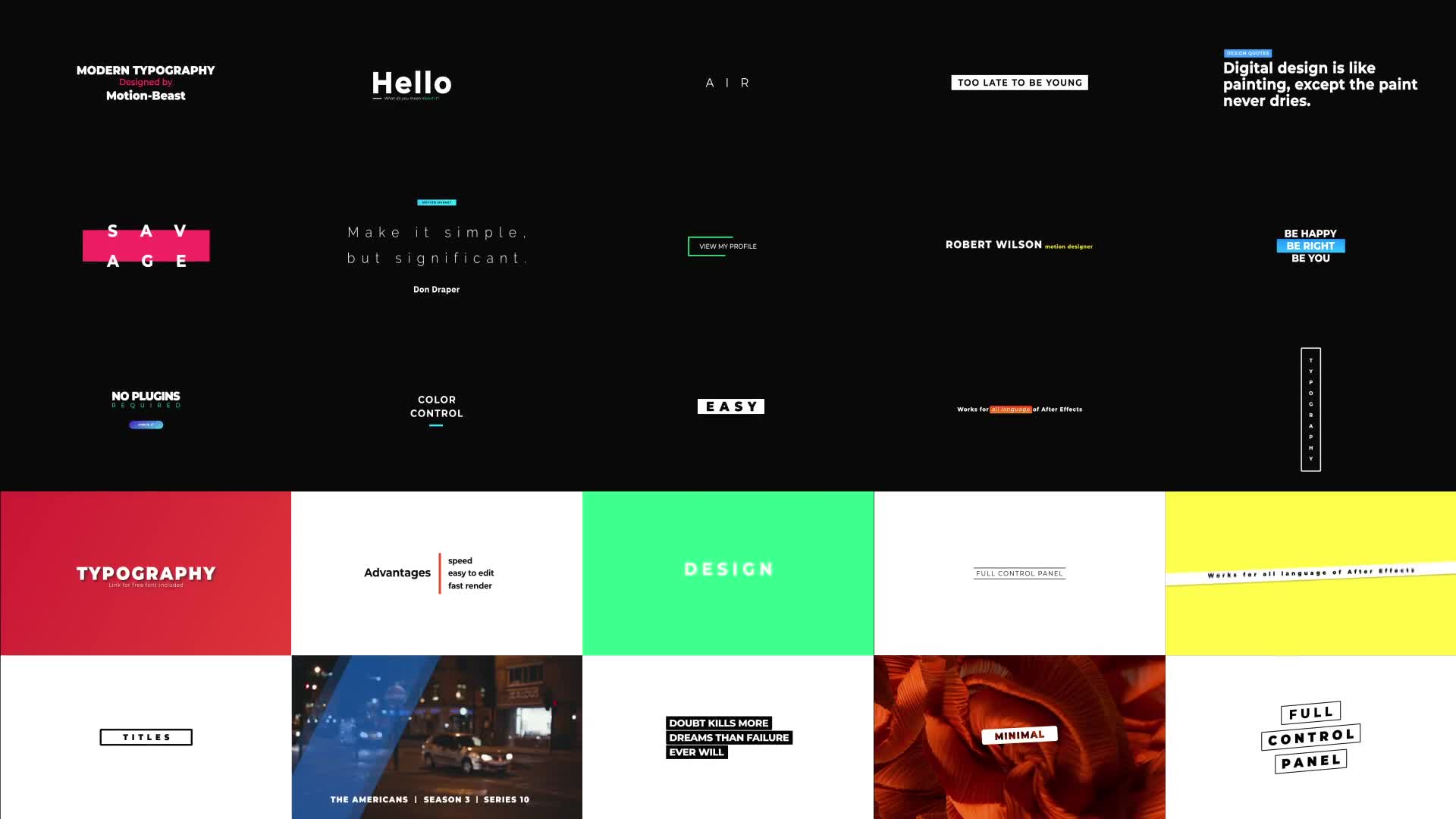The image size is (1456, 819).
Task: Click the View My Profile button
Action: pyautogui.click(x=727, y=246)
